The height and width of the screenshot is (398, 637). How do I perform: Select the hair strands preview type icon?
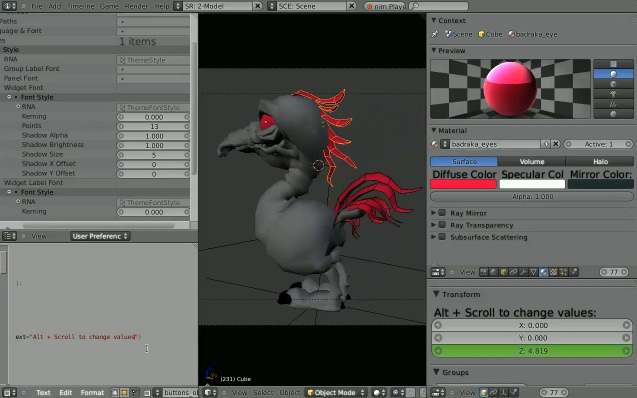pyautogui.click(x=613, y=104)
